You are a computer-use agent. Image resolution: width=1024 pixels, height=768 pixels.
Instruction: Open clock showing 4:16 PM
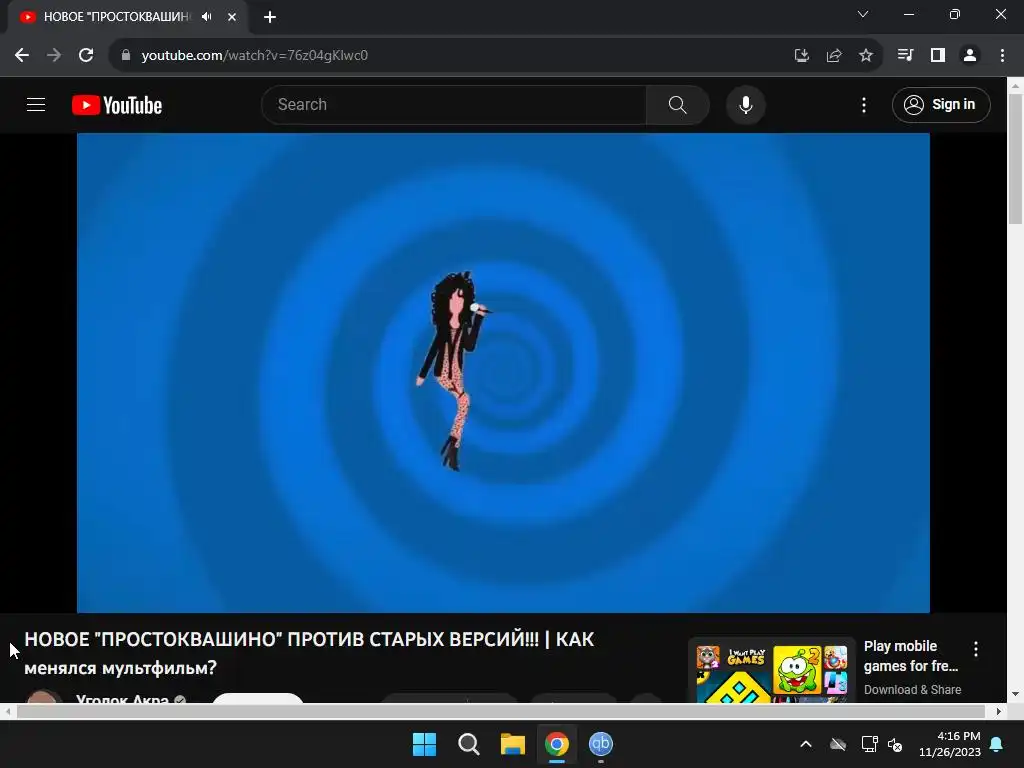(x=950, y=744)
